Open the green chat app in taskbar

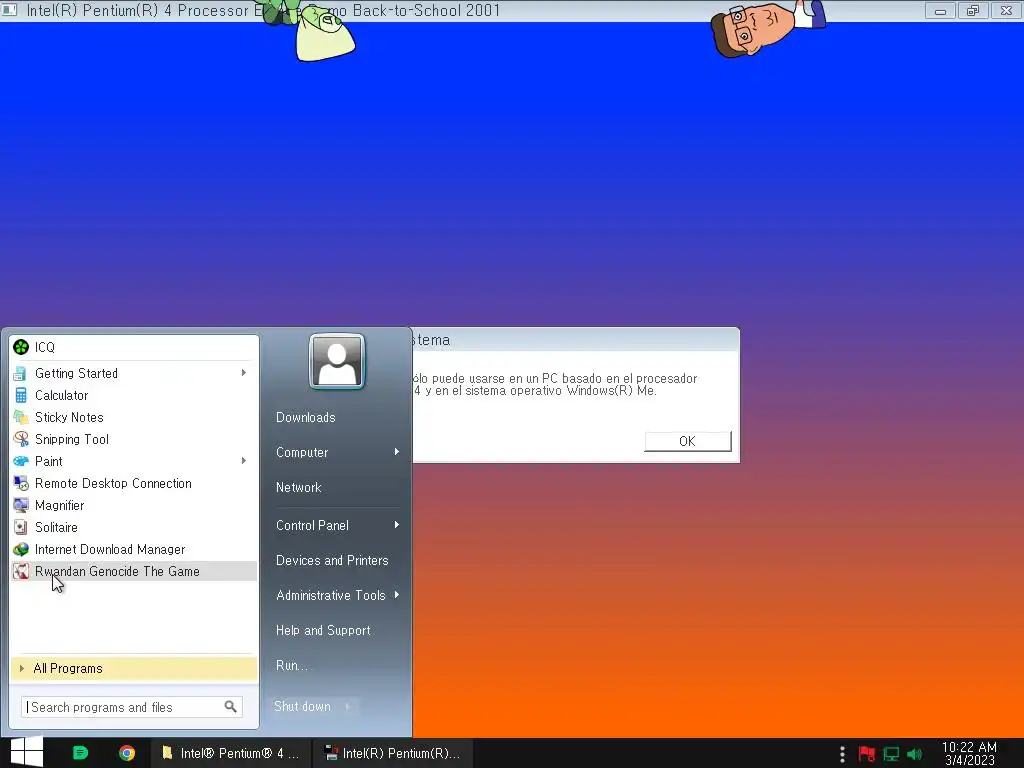(x=80, y=753)
